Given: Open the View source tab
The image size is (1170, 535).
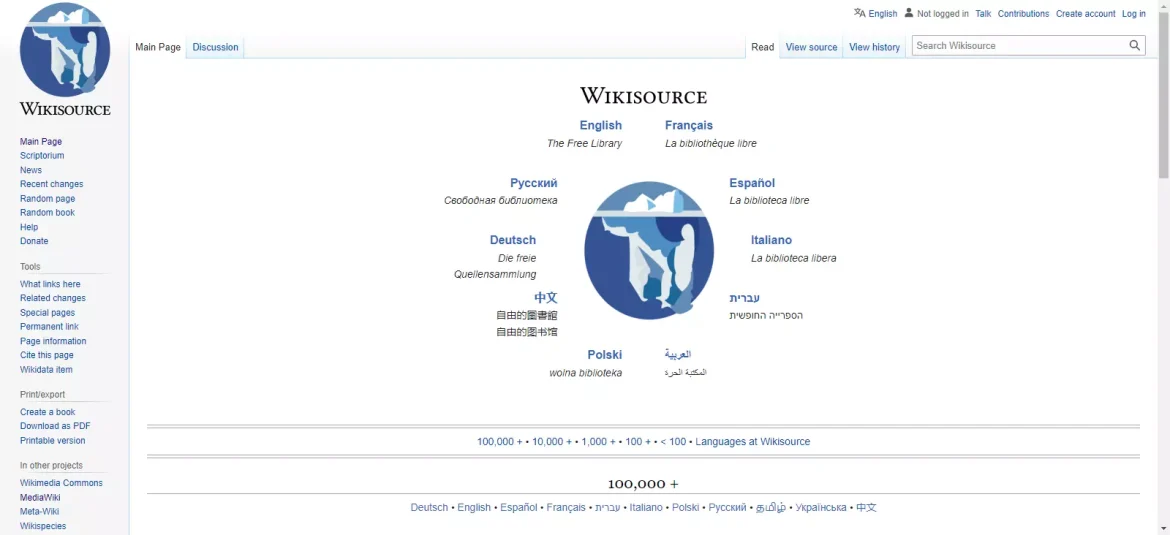Looking at the screenshot, I should (811, 47).
